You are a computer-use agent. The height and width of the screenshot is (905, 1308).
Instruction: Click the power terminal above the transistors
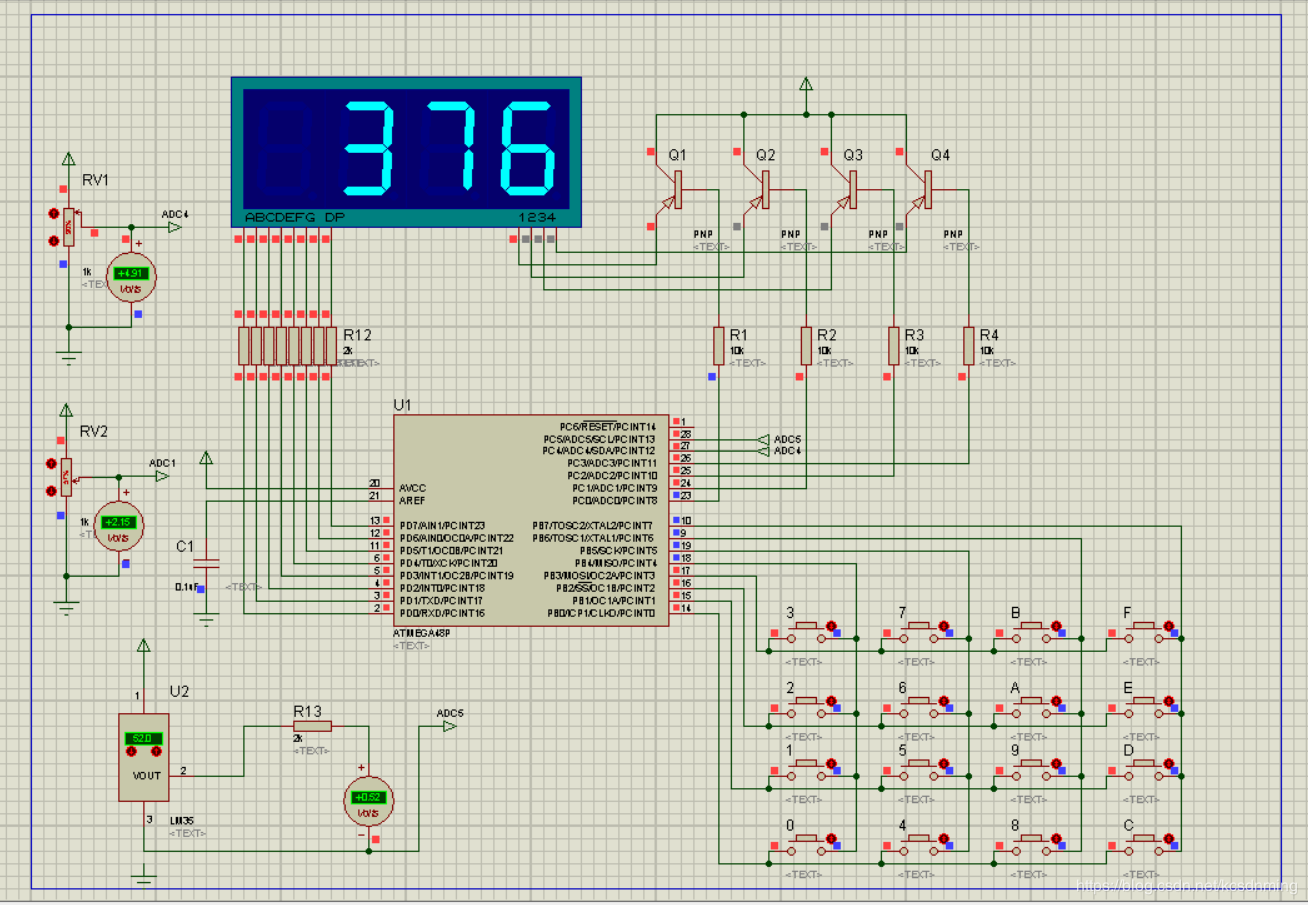tap(806, 86)
